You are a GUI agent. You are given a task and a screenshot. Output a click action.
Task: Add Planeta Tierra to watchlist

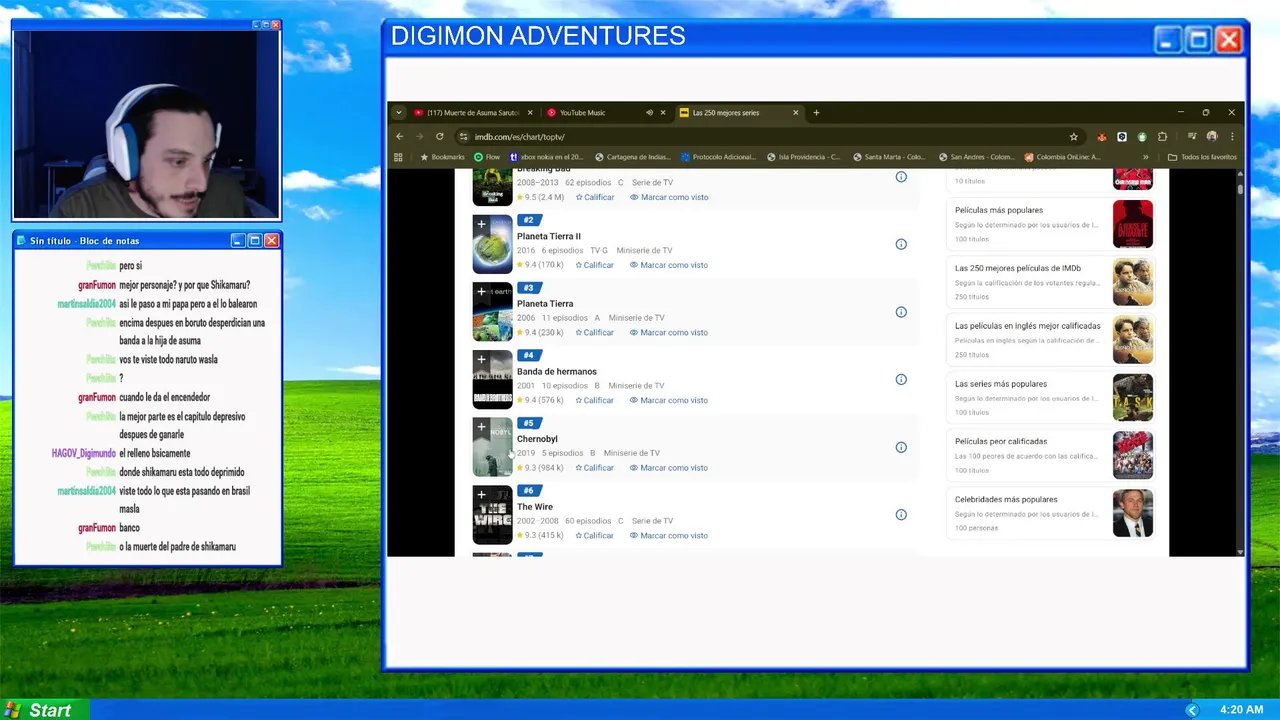click(481, 292)
